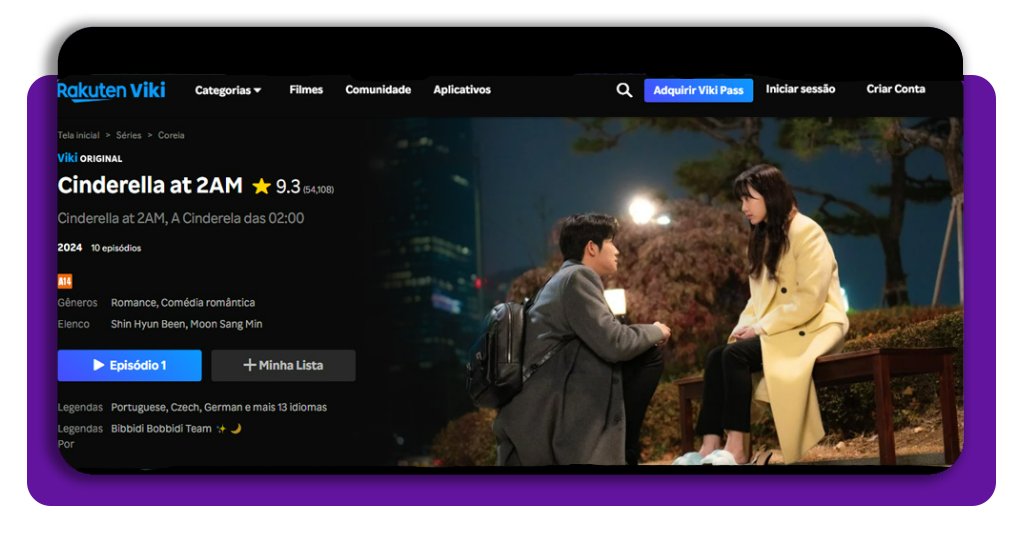Click the Viki Original label
Screen dimensions: 1024x536
click(x=89, y=158)
